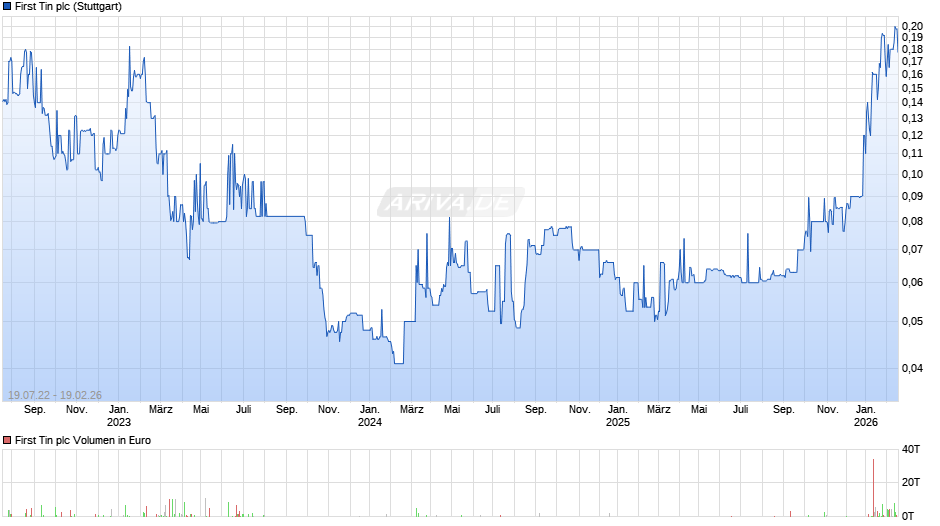Click the 0,17 price axis label
This screenshot has width=940, height=526.
pyautogui.click(x=912, y=61)
